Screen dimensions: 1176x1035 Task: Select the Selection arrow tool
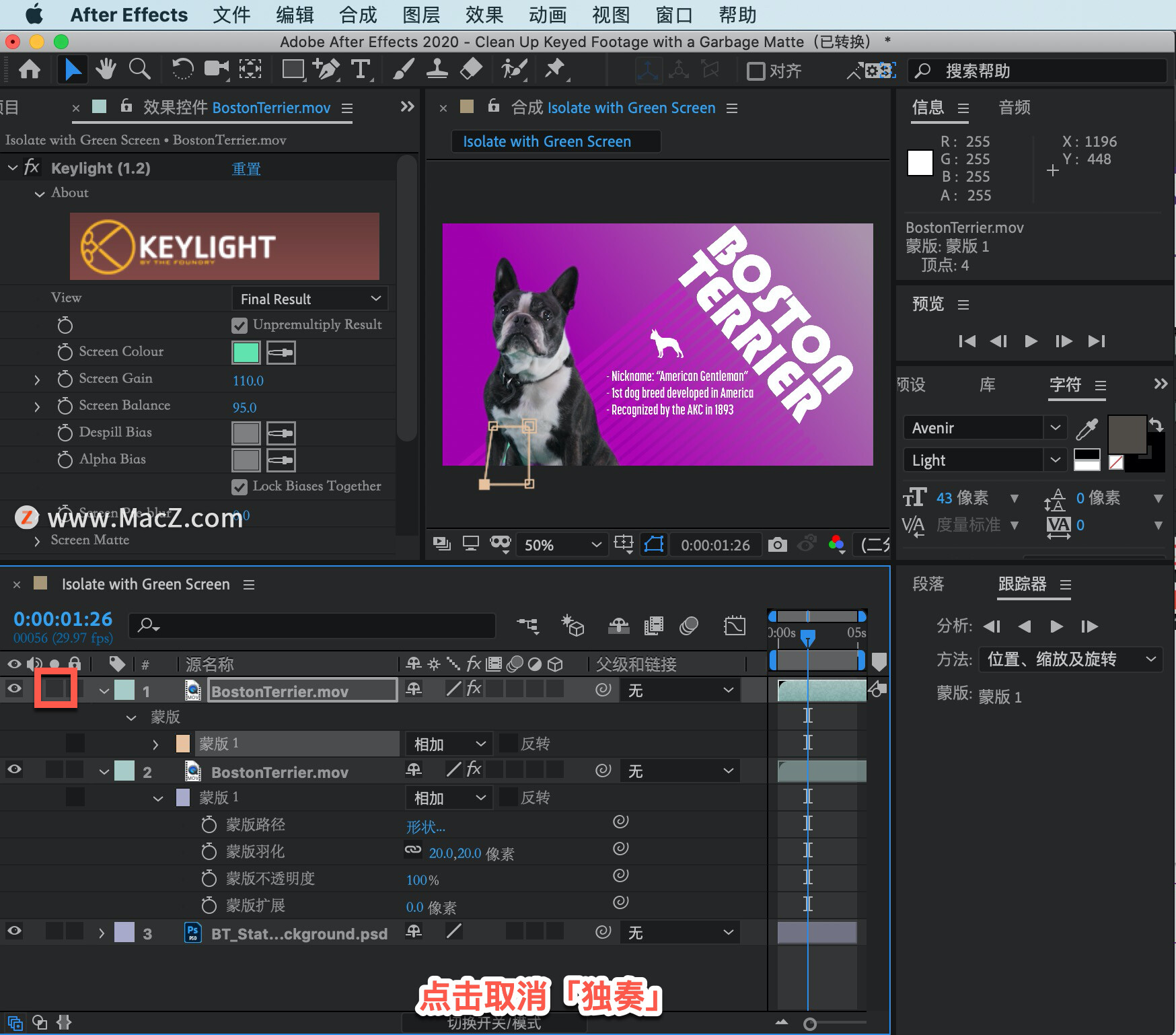pos(72,69)
